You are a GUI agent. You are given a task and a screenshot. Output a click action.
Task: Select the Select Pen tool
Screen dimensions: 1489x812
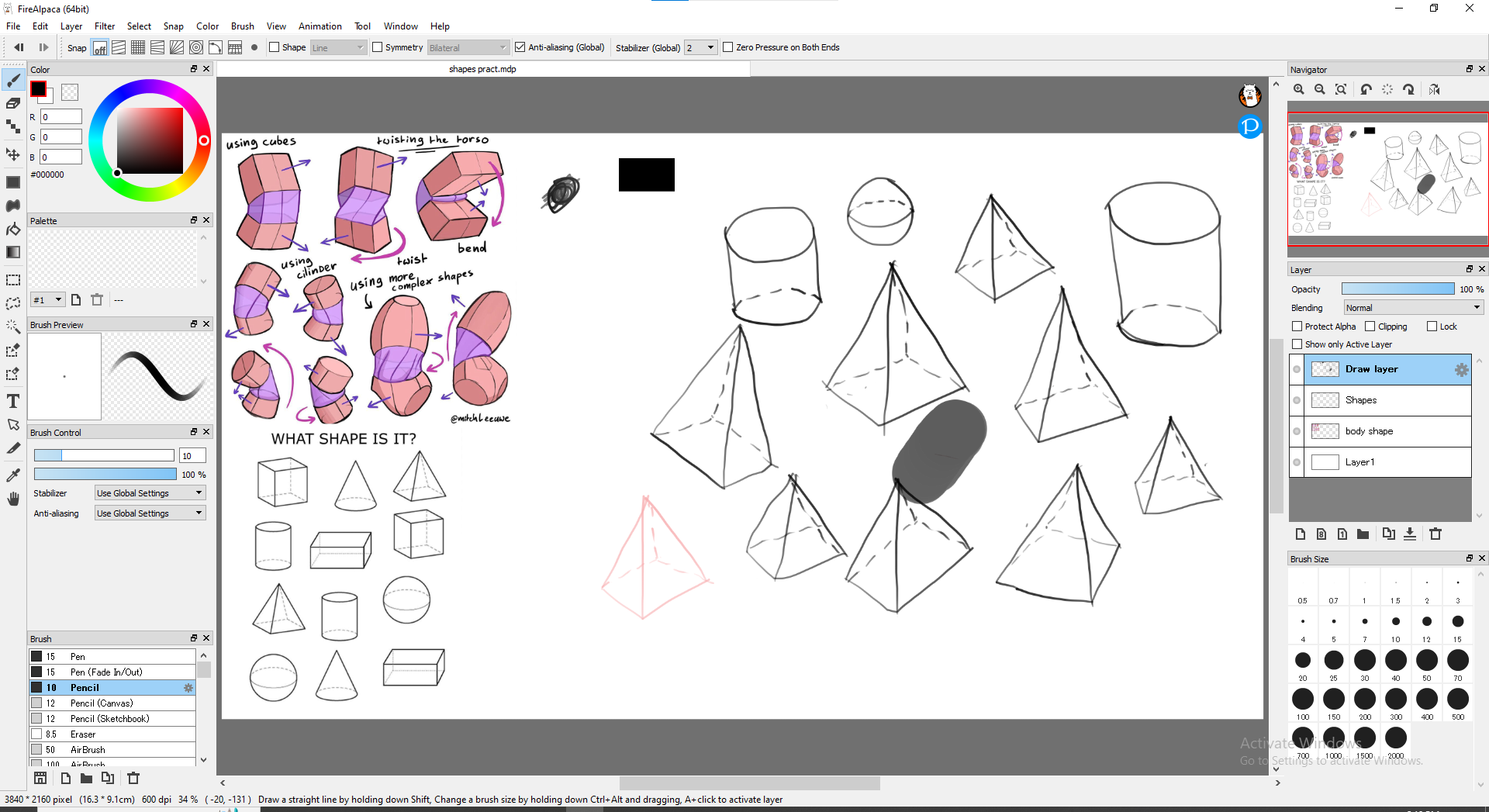pyautogui.click(x=13, y=351)
